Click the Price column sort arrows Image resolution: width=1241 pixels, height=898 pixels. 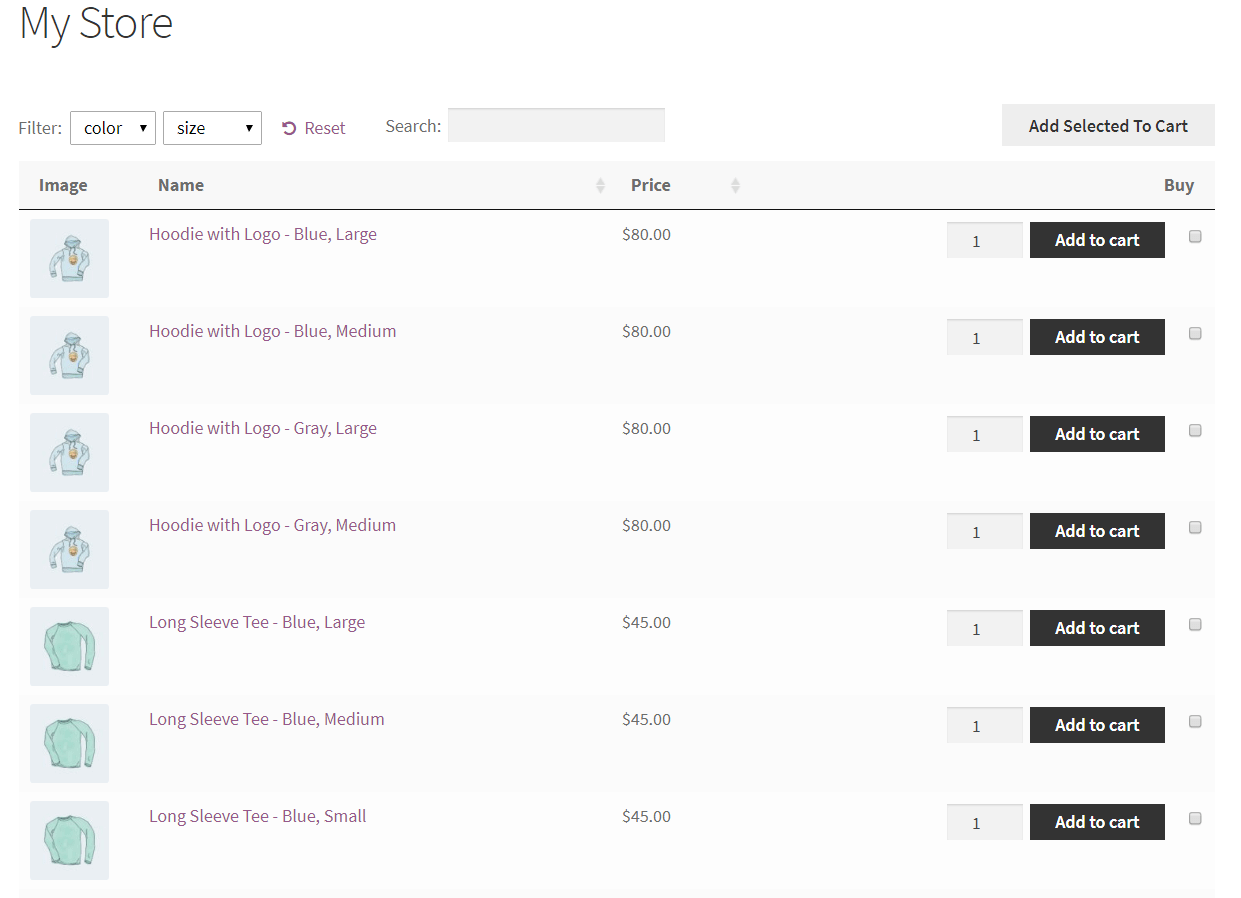coord(735,185)
